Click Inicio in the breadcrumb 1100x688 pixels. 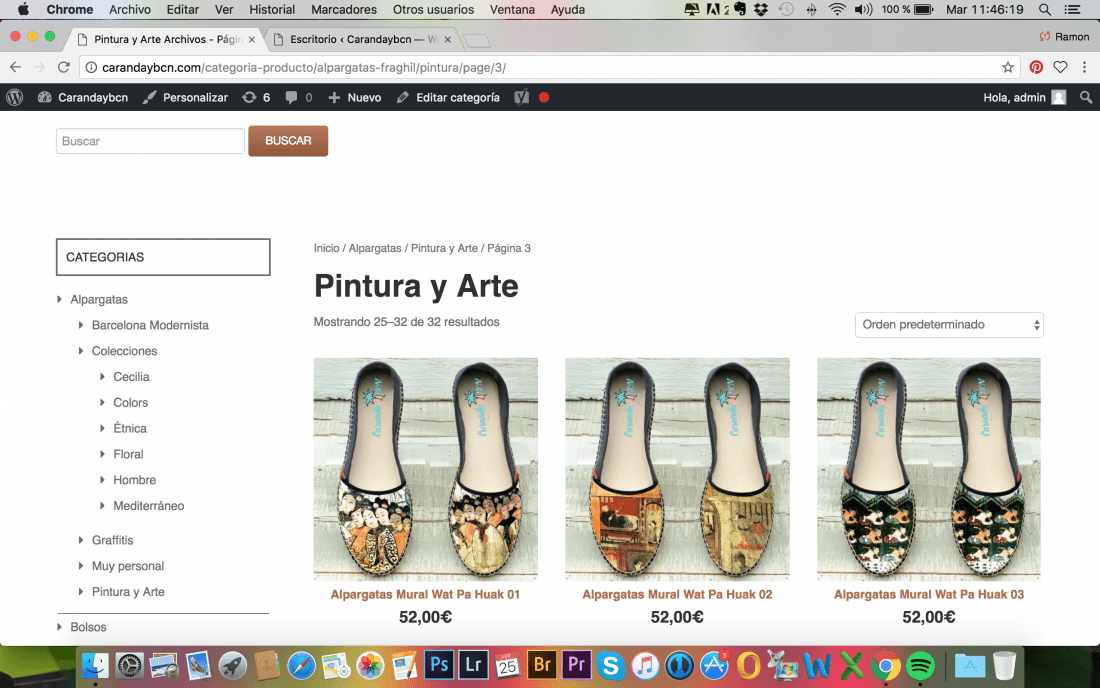click(x=326, y=248)
